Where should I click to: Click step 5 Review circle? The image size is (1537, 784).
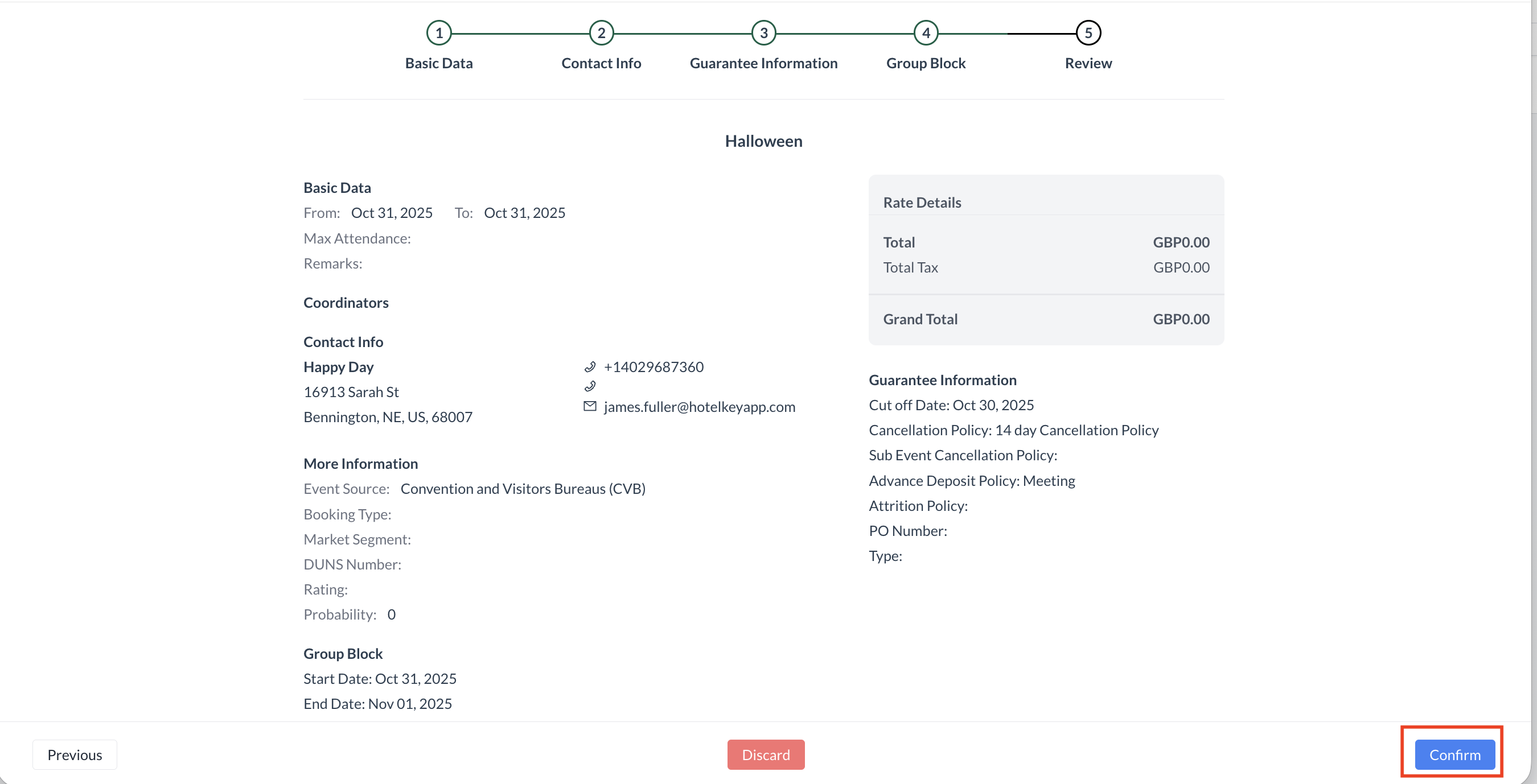coord(1088,33)
